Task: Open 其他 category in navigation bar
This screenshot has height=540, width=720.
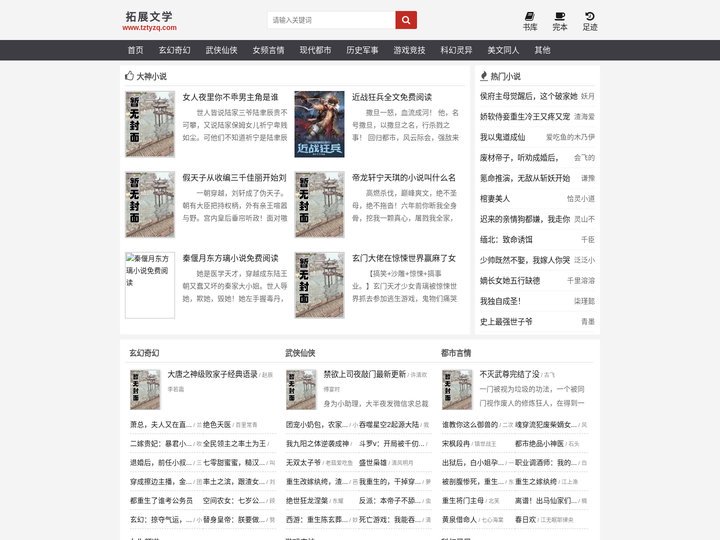Action: pos(542,50)
